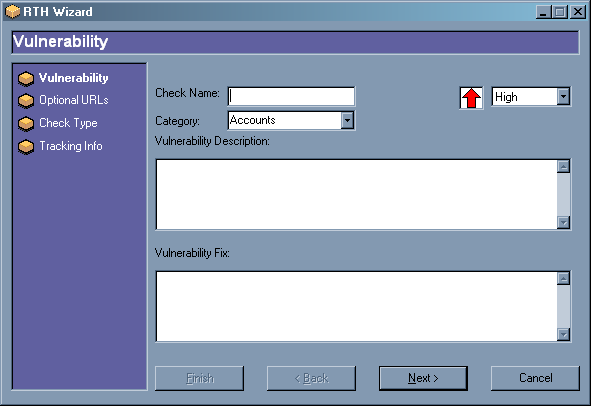The height and width of the screenshot is (406, 591).
Task: Open the High severity dropdown
Action: [563, 97]
